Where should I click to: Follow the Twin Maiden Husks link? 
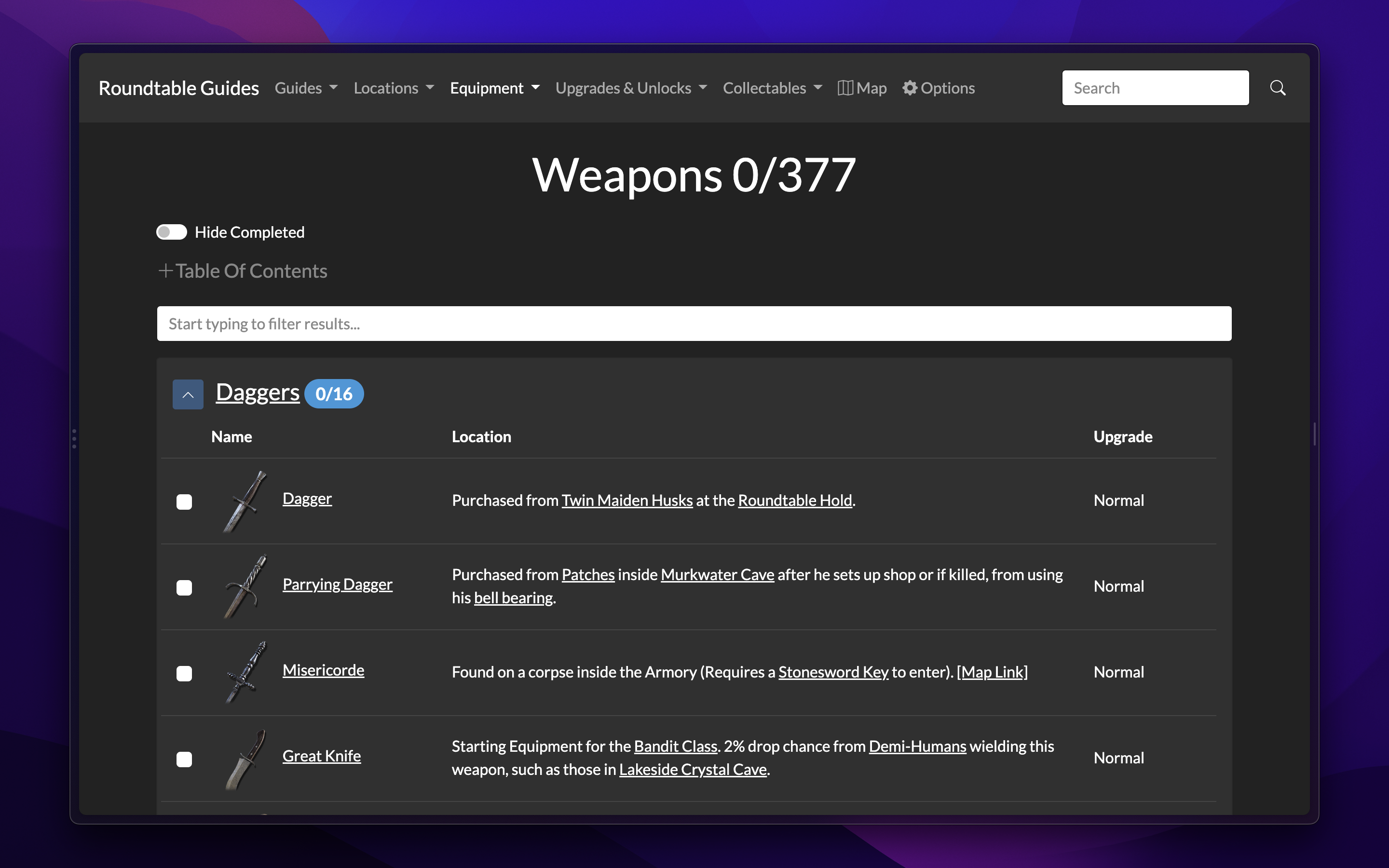(x=627, y=500)
